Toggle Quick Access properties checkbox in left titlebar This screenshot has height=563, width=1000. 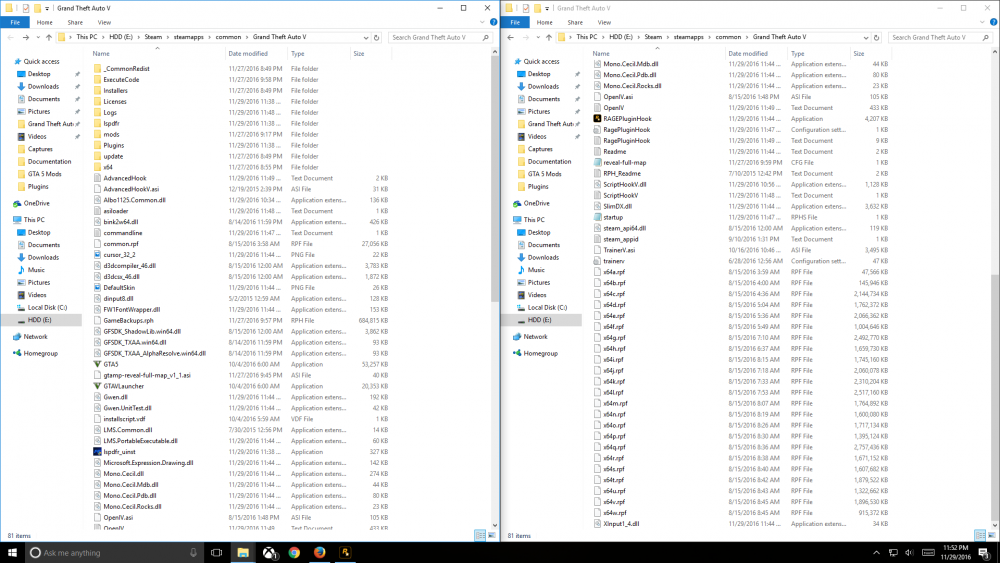(26, 8)
